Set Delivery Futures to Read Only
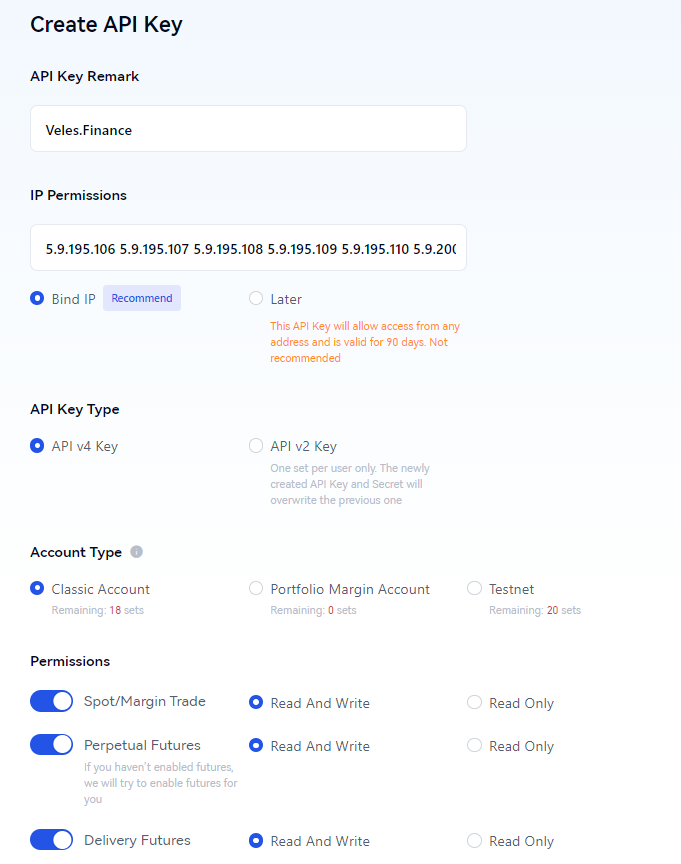681x864 pixels. 474,841
